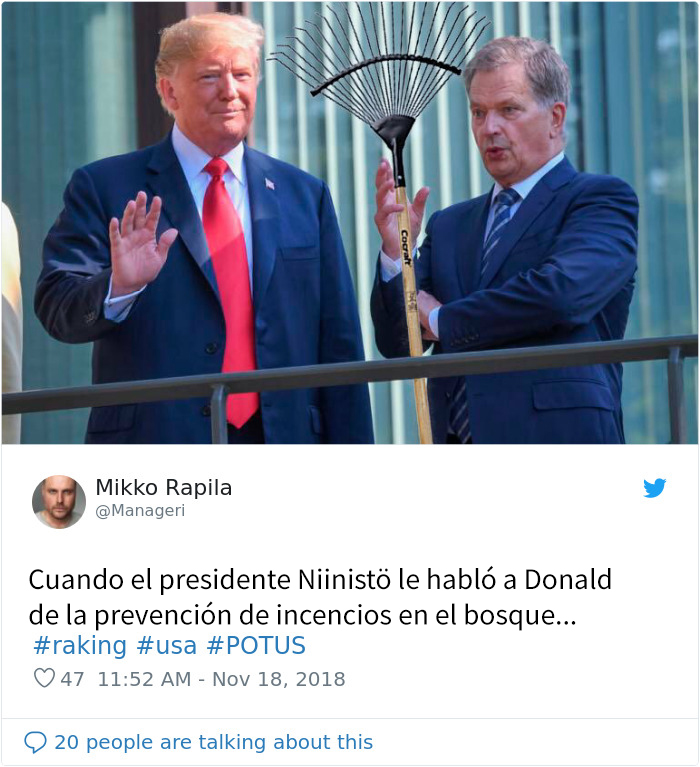Open the #POTUS hashtag

coord(256,645)
